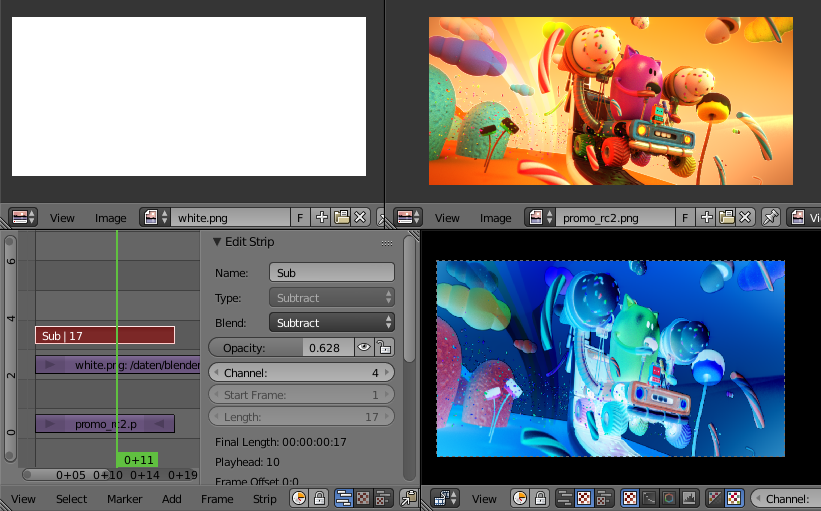
Task: Toggle the pin image icon
Action: [771, 217]
